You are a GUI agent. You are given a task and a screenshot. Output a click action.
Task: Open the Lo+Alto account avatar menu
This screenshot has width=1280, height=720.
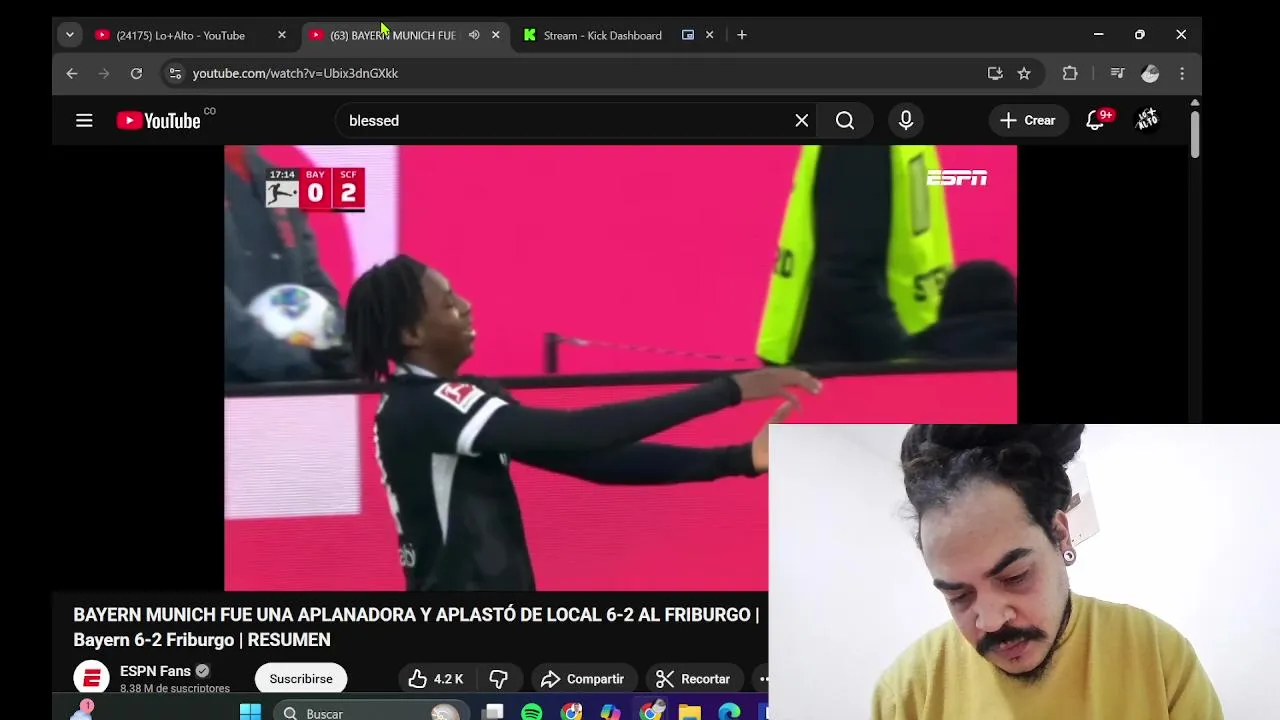[1147, 120]
